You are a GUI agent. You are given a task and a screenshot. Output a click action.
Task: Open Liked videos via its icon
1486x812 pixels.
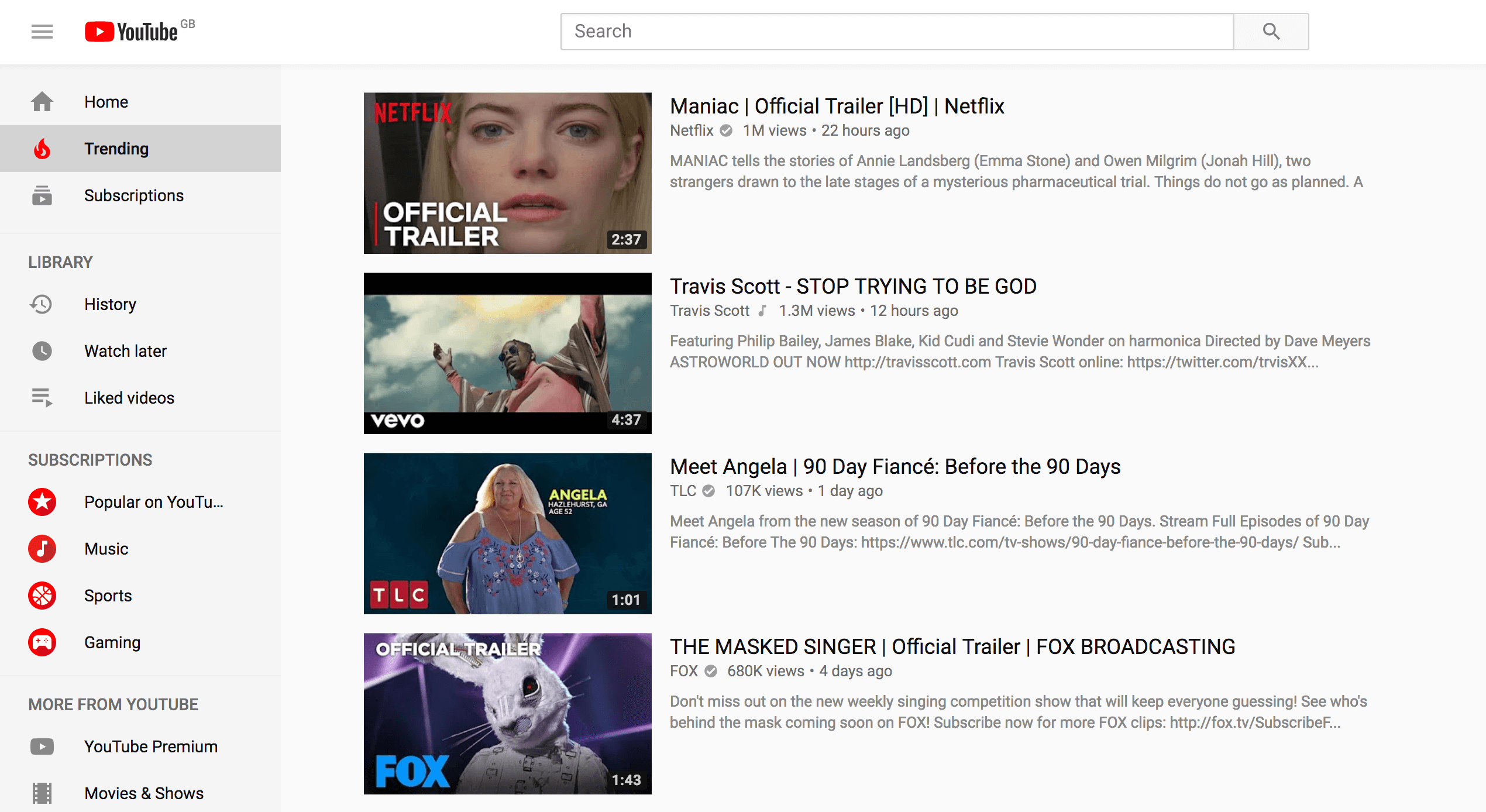coord(42,398)
